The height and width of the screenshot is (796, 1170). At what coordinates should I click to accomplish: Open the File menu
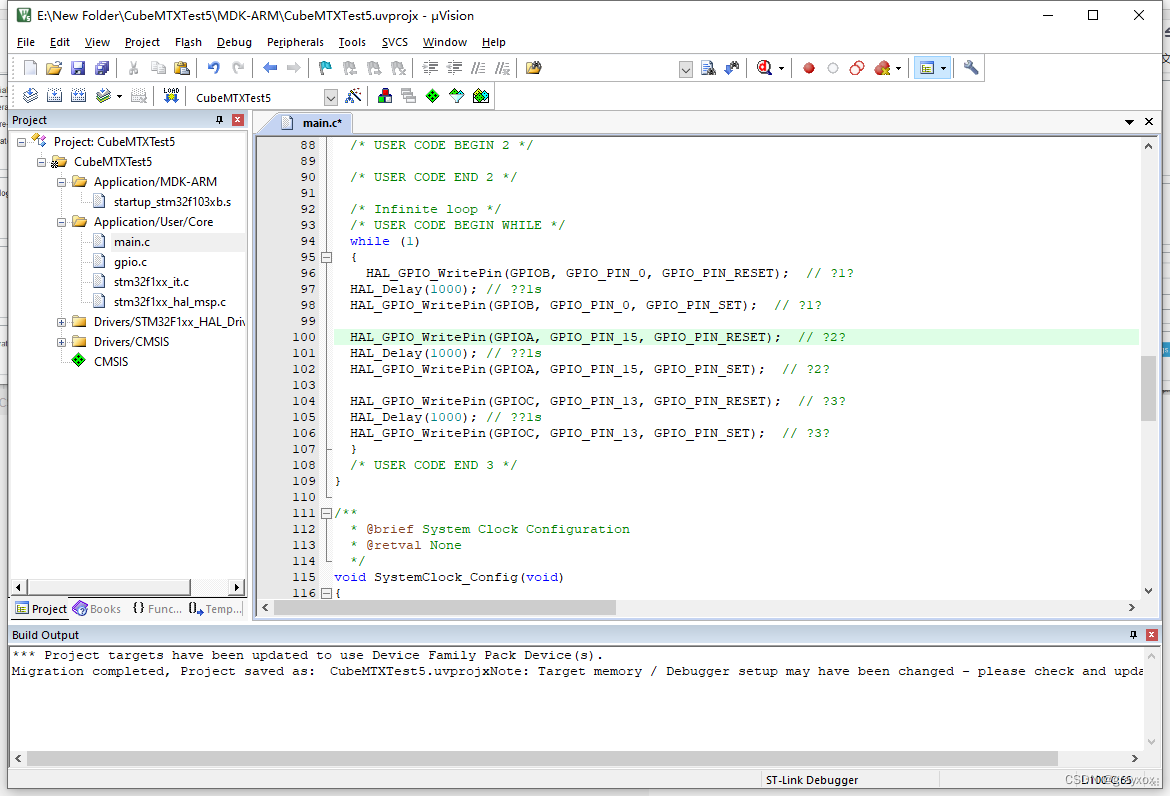click(25, 43)
